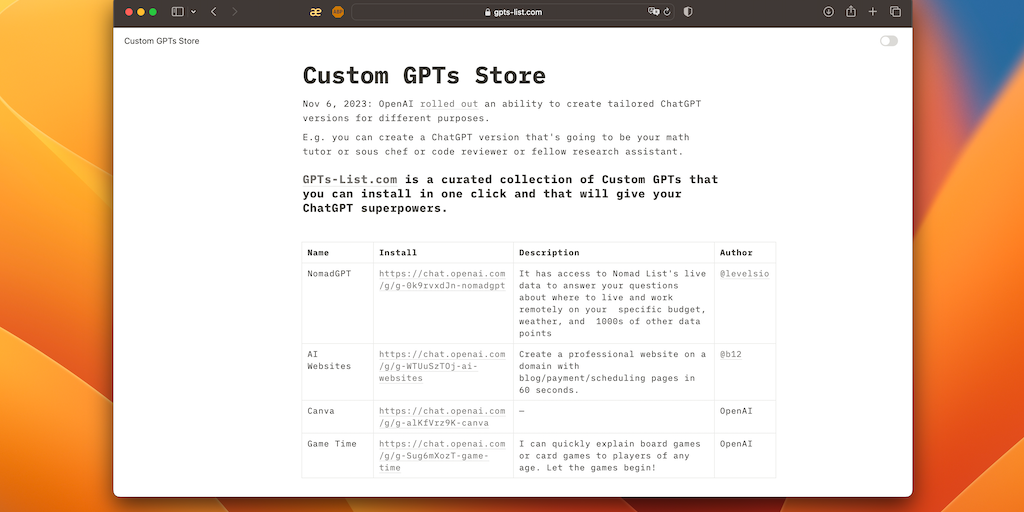Image resolution: width=1024 pixels, height=512 pixels.
Task: Open the GPTs-List.com link
Action: tap(350, 180)
